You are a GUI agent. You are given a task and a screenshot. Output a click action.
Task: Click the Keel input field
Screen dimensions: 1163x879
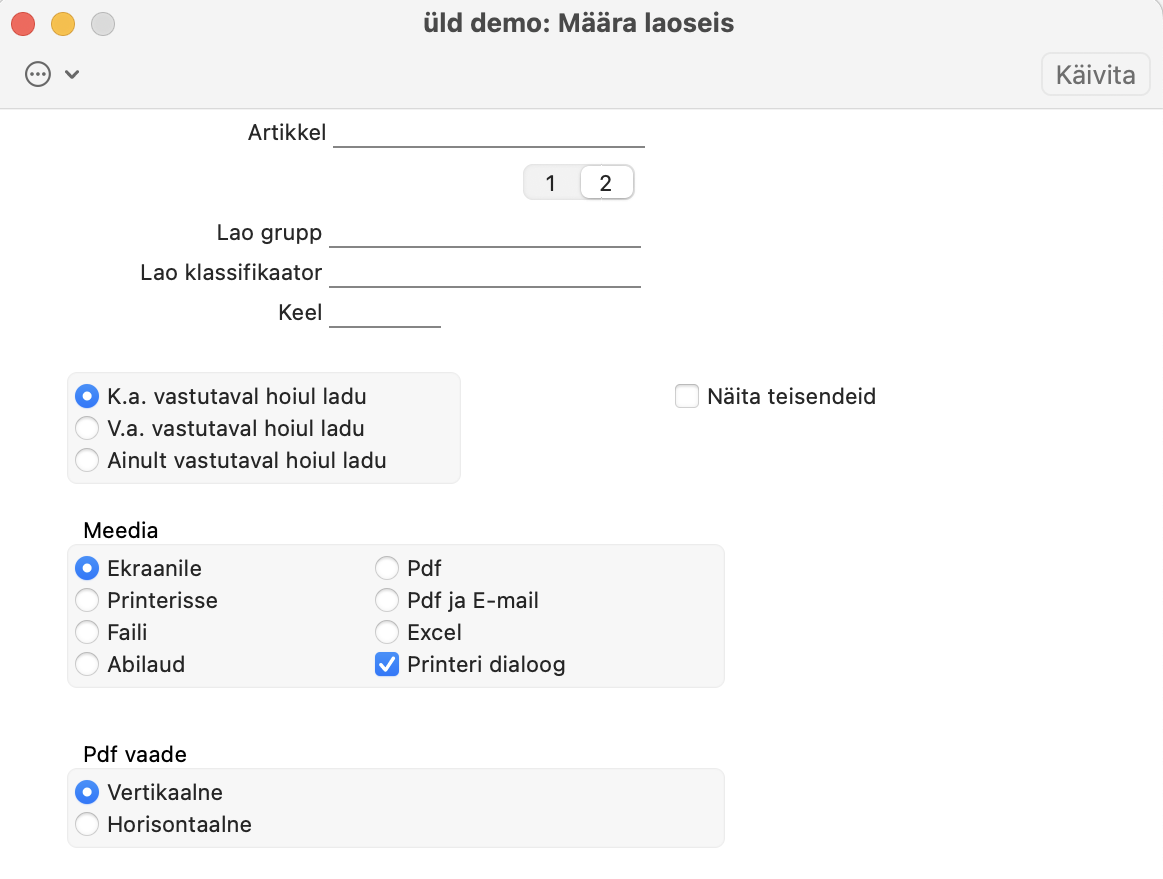click(384, 313)
